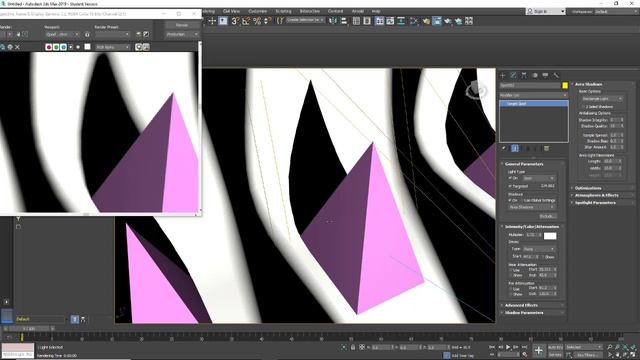Enable 2 Sided Shadows checkbox
640x360 pixels.
pos(583,107)
